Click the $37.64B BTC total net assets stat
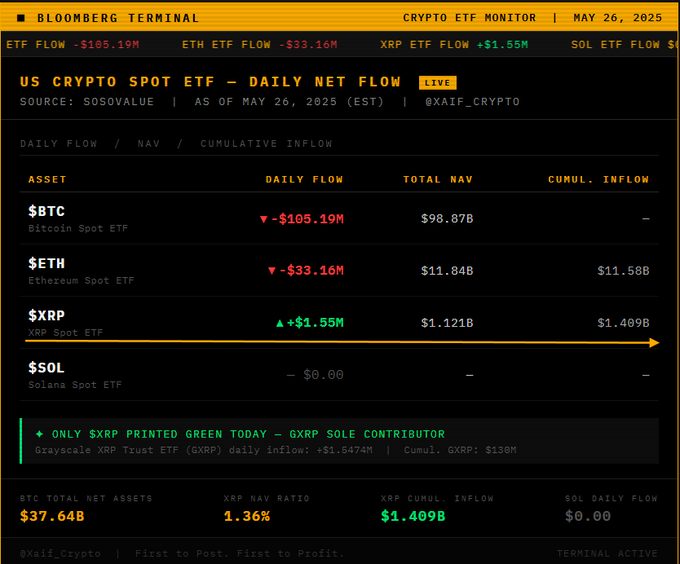This screenshot has height=564, width=680. 52,516
